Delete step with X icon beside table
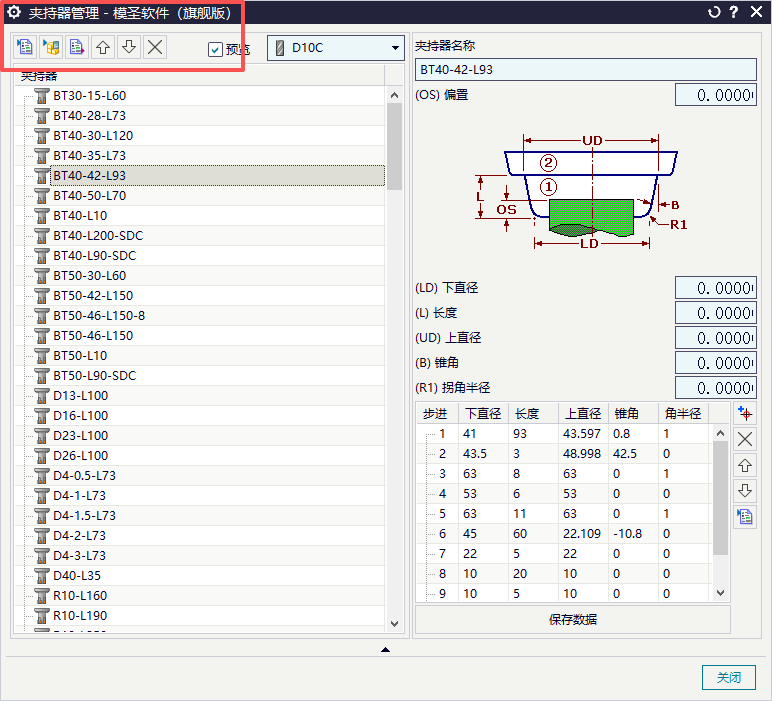Viewport: 772px width, 701px height. tap(745, 439)
